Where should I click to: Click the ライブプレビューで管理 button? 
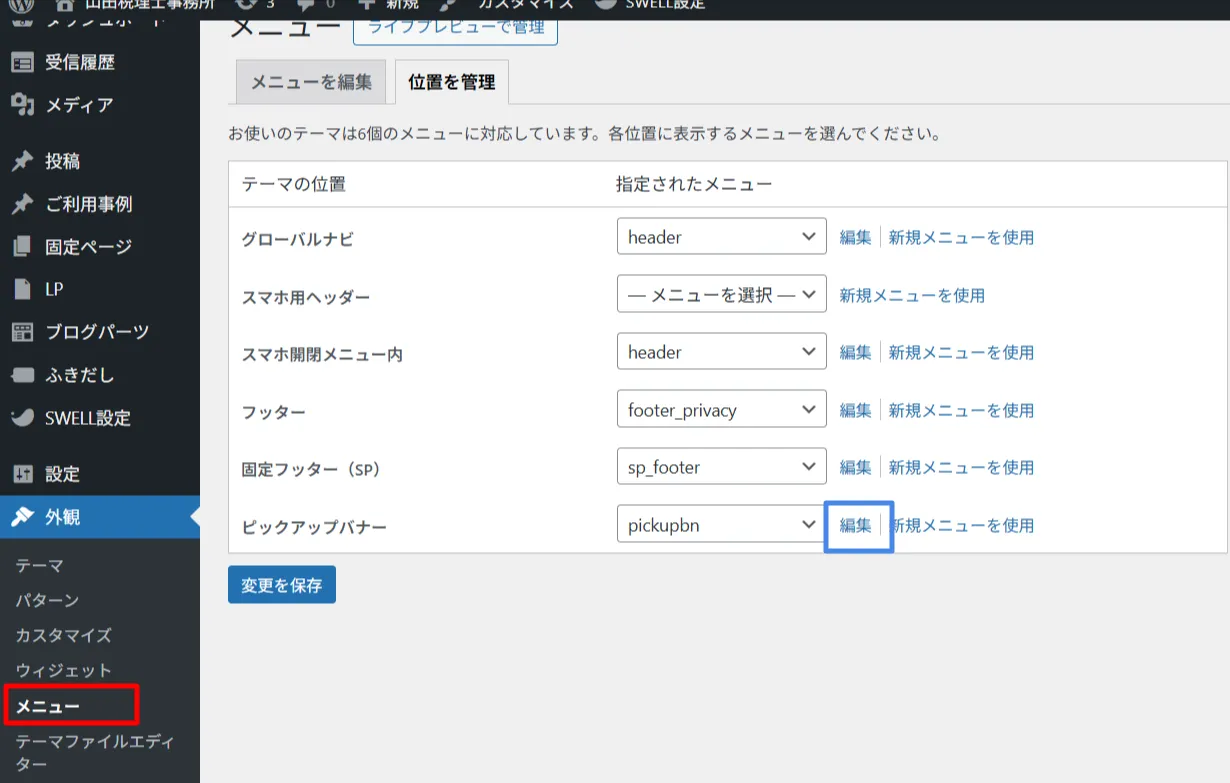(455, 27)
